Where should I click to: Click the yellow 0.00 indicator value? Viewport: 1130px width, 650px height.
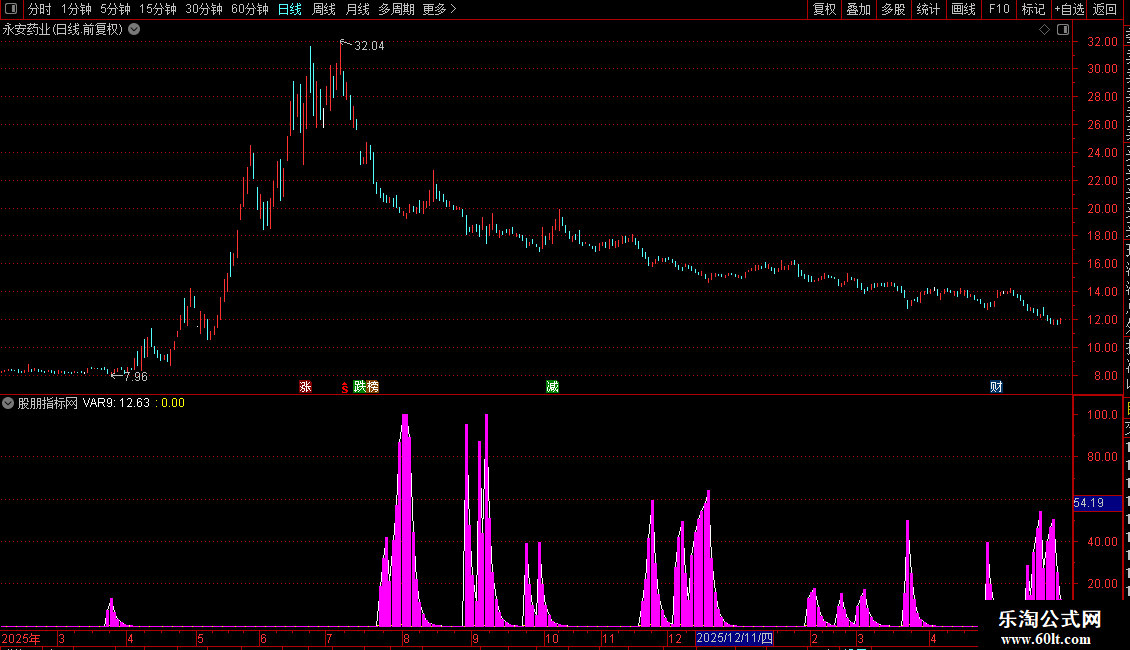tap(173, 403)
